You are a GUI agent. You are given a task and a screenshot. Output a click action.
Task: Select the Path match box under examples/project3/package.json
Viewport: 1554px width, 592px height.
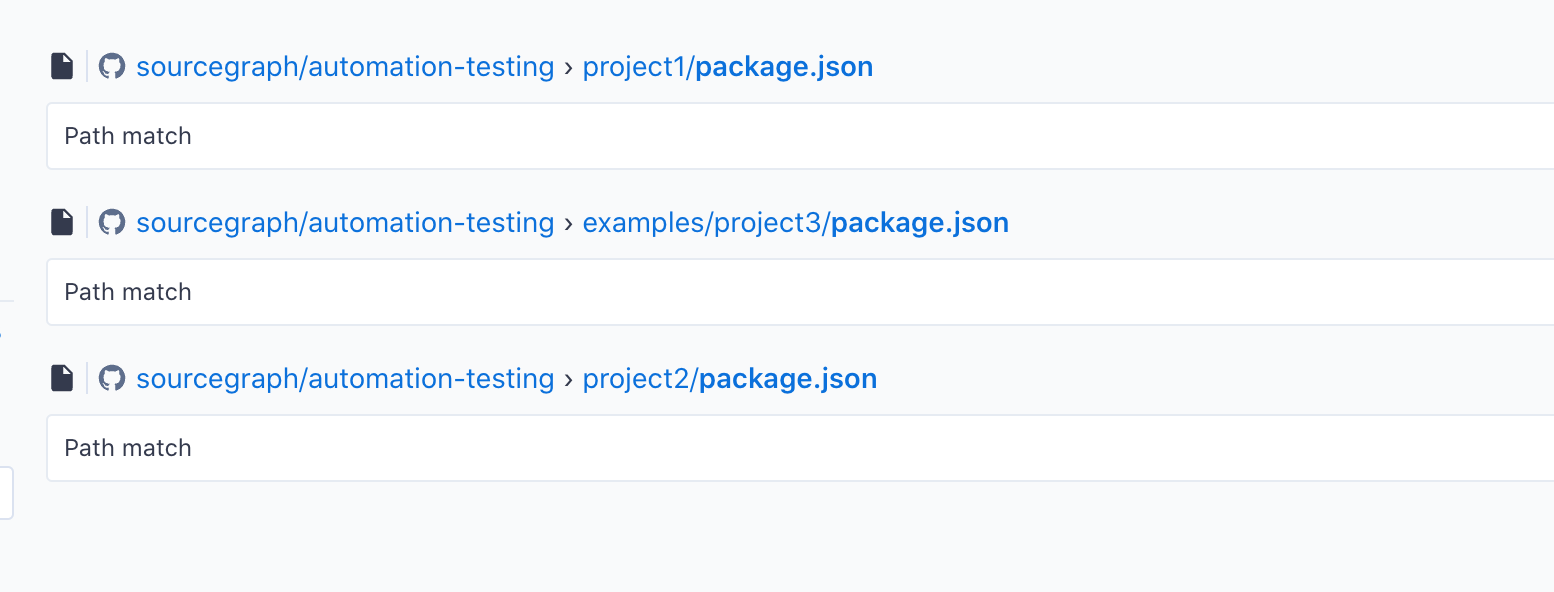click(800, 292)
